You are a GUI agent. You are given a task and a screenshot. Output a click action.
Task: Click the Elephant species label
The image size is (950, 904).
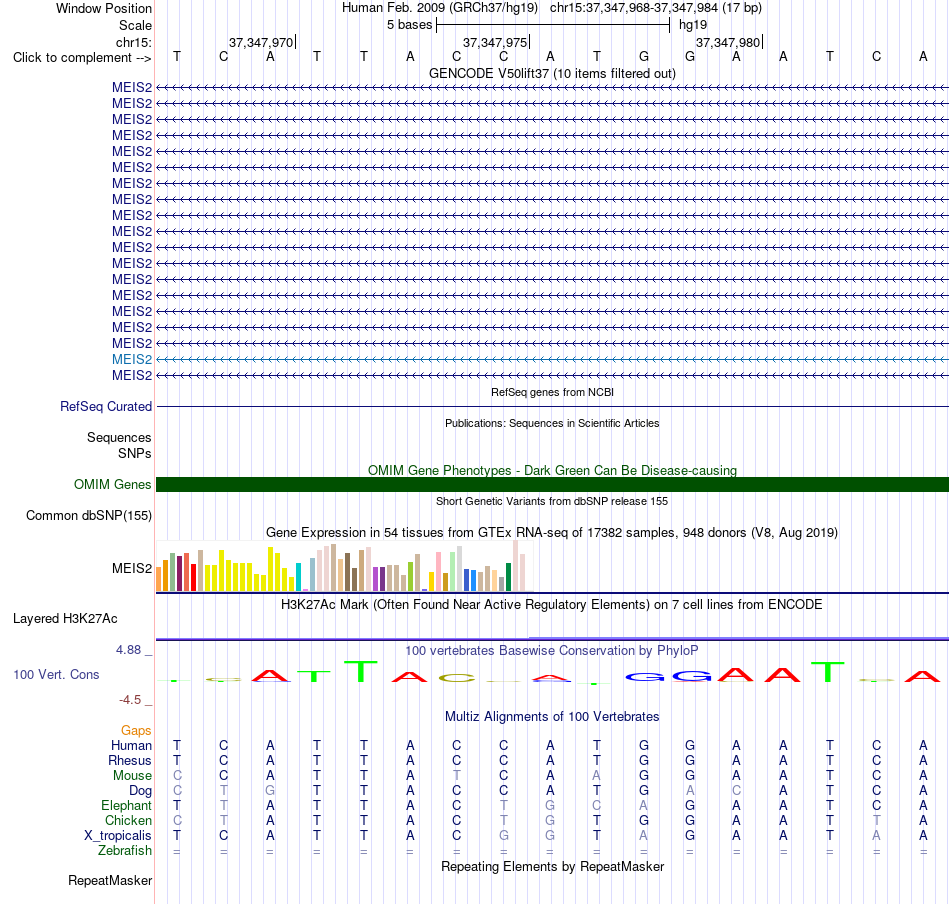[126, 805]
